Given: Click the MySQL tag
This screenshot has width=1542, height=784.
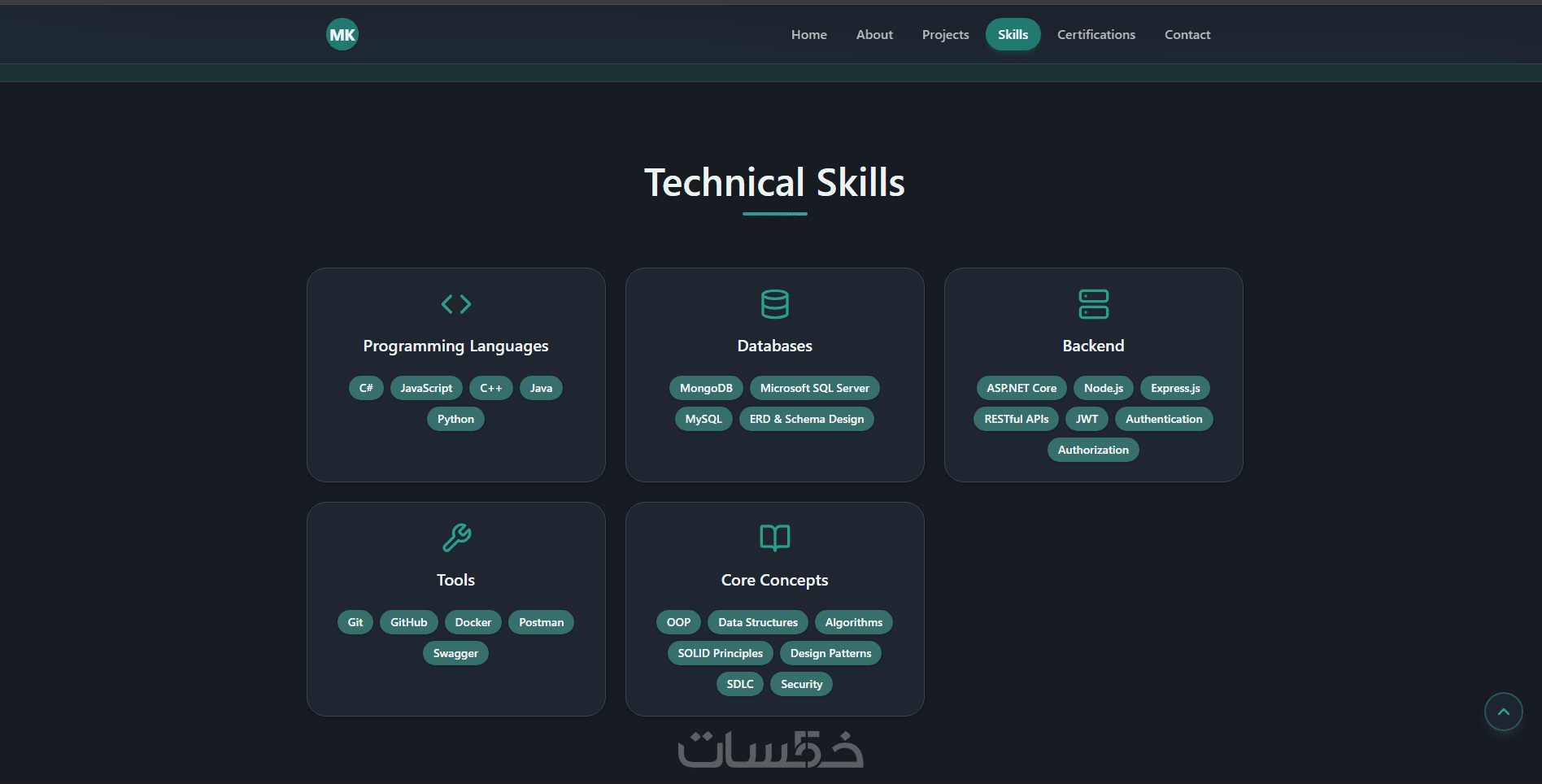Looking at the screenshot, I should point(703,419).
